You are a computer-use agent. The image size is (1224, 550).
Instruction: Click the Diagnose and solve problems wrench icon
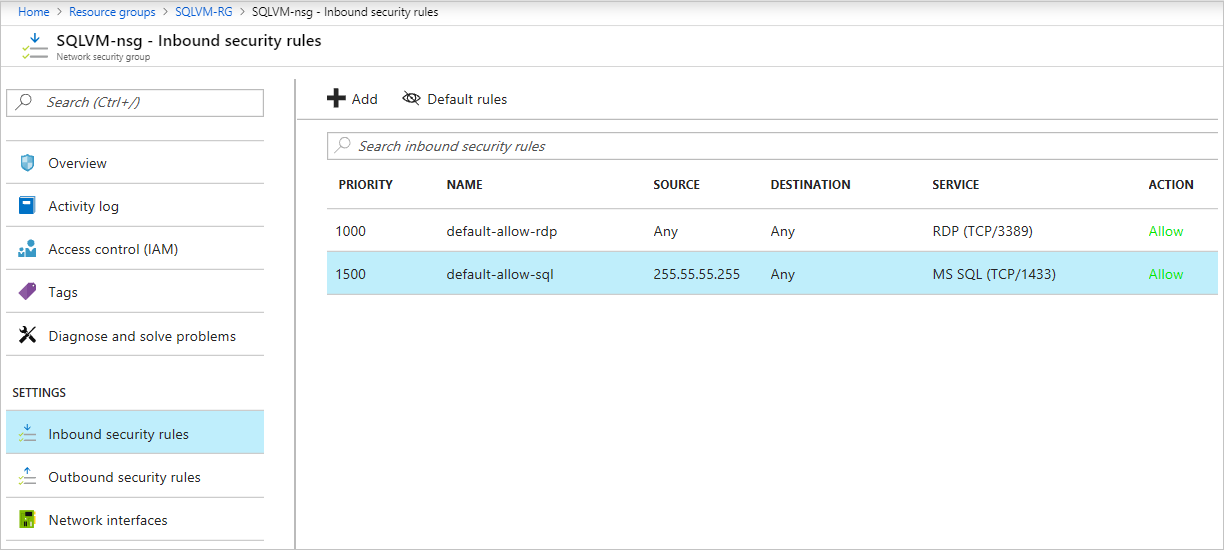coord(27,336)
